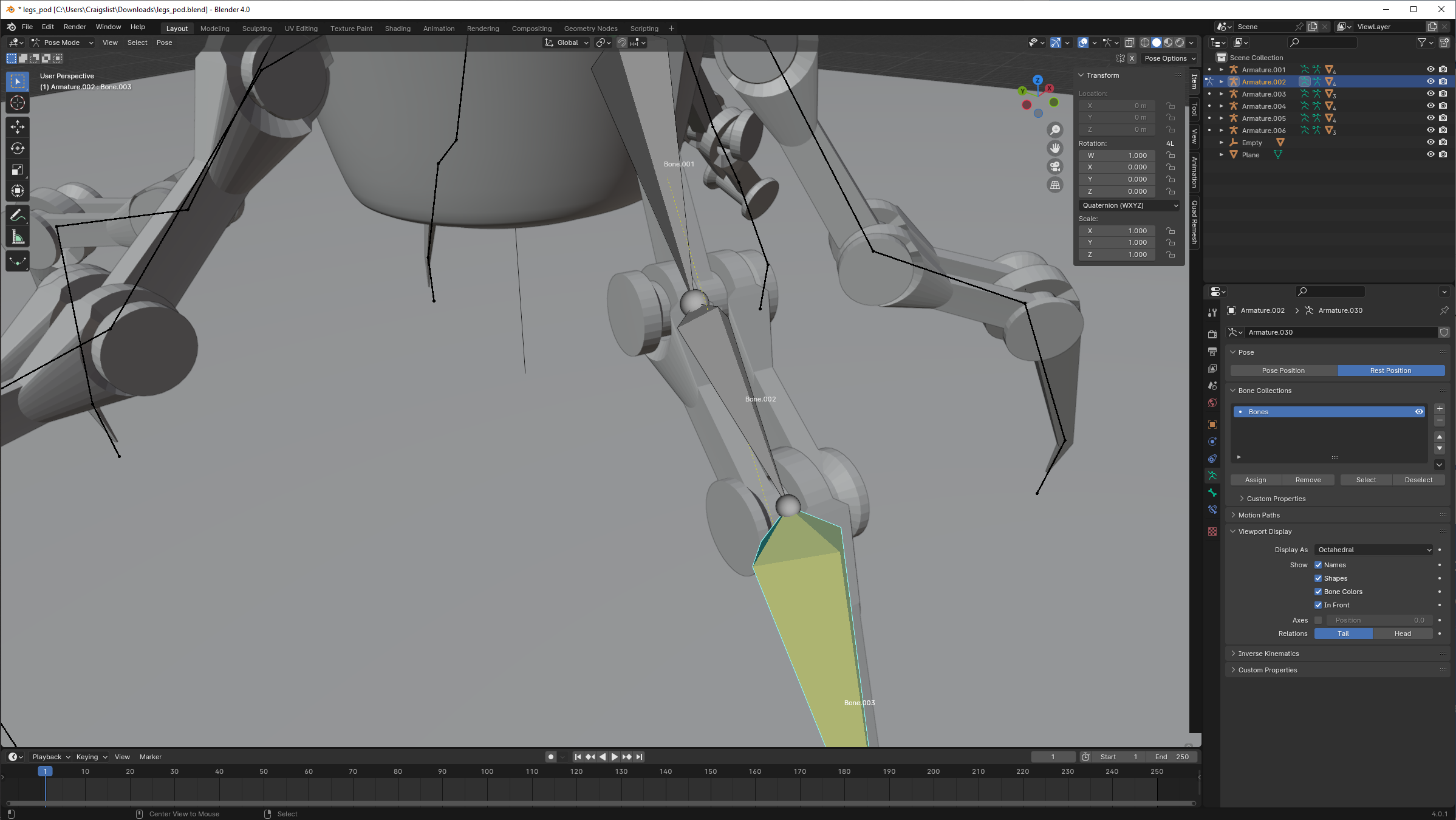The height and width of the screenshot is (820, 1456).
Task: Open the Pose menu in viewport header
Action: coord(164,43)
